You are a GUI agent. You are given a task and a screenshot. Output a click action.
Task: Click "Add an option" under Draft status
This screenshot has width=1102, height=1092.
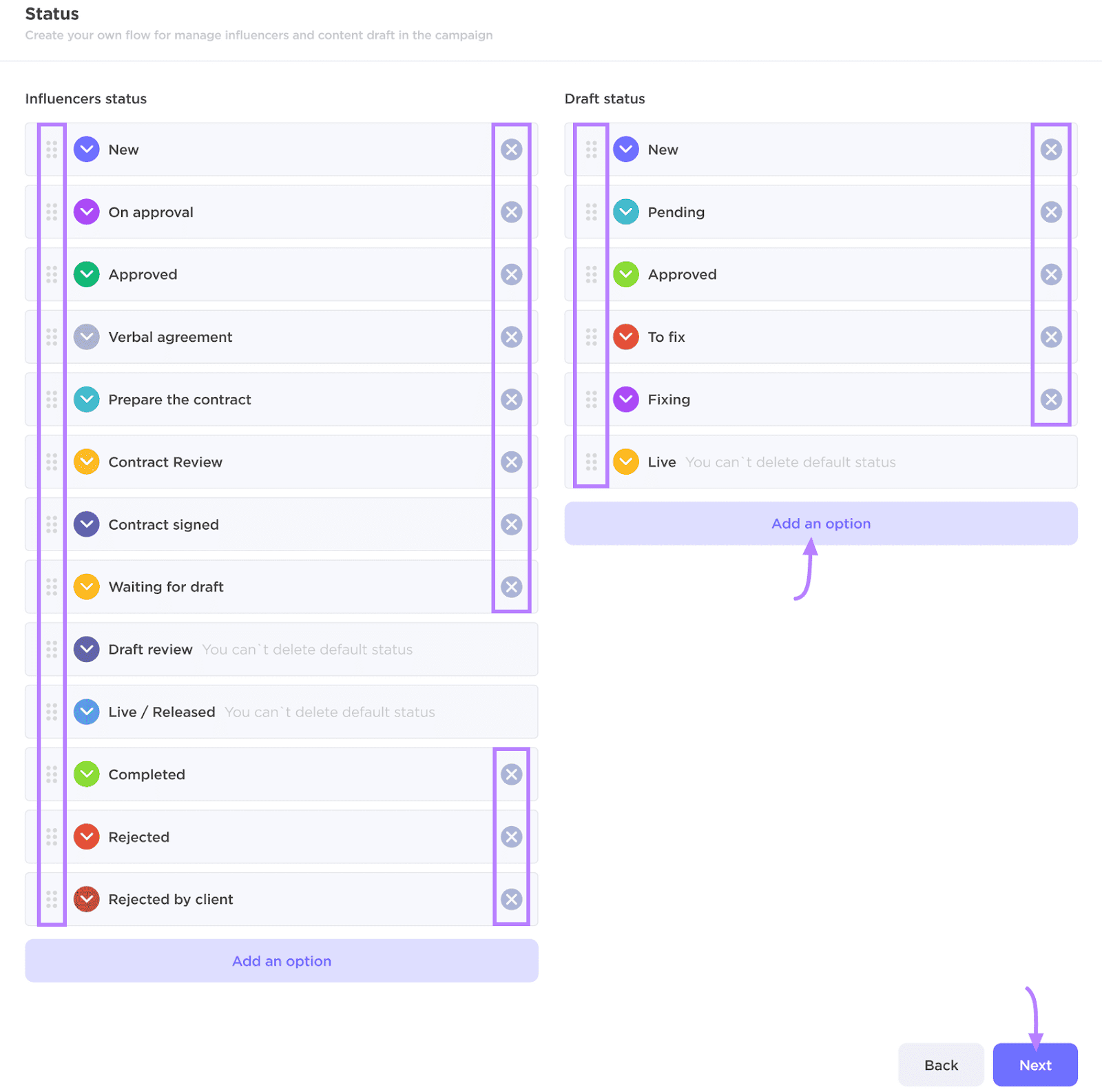tap(821, 523)
